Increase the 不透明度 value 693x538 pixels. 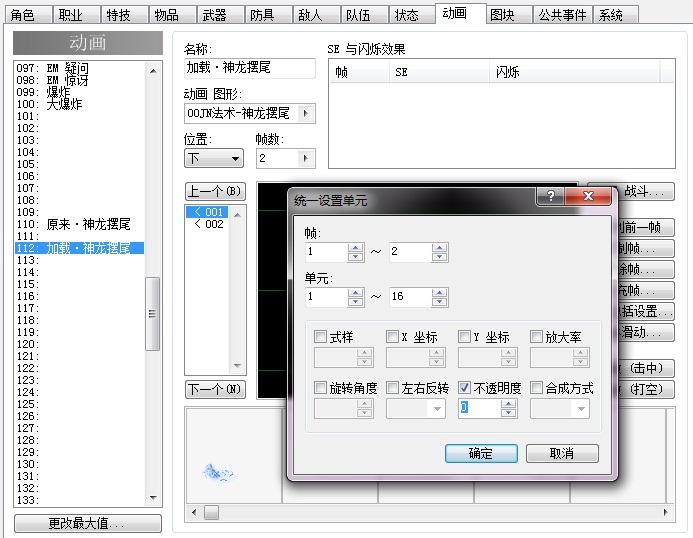coord(509,404)
